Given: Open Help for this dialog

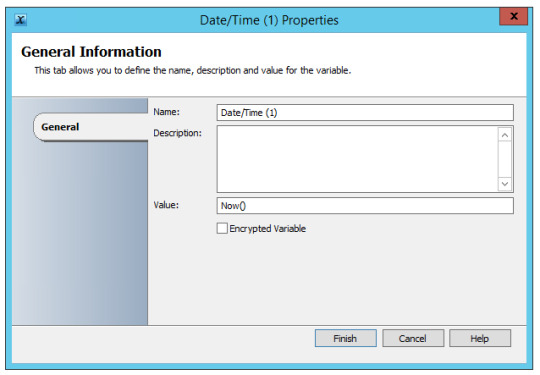Looking at the screenshot, I should pyautogui.click(x=480, y=338).
